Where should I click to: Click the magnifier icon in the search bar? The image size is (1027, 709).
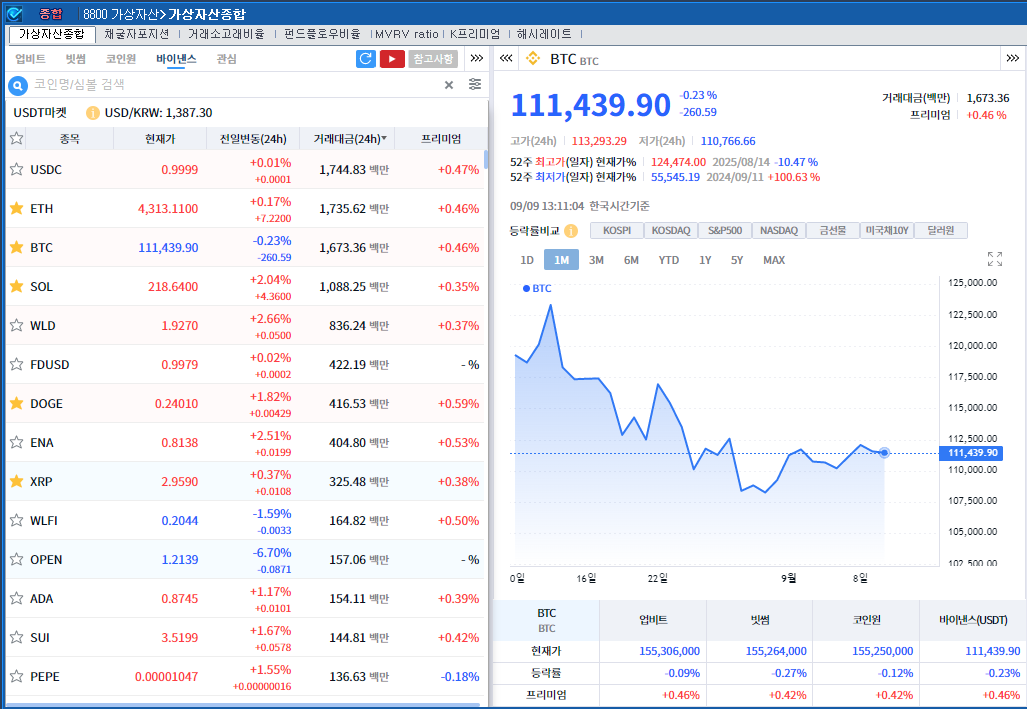coord(17,84)
